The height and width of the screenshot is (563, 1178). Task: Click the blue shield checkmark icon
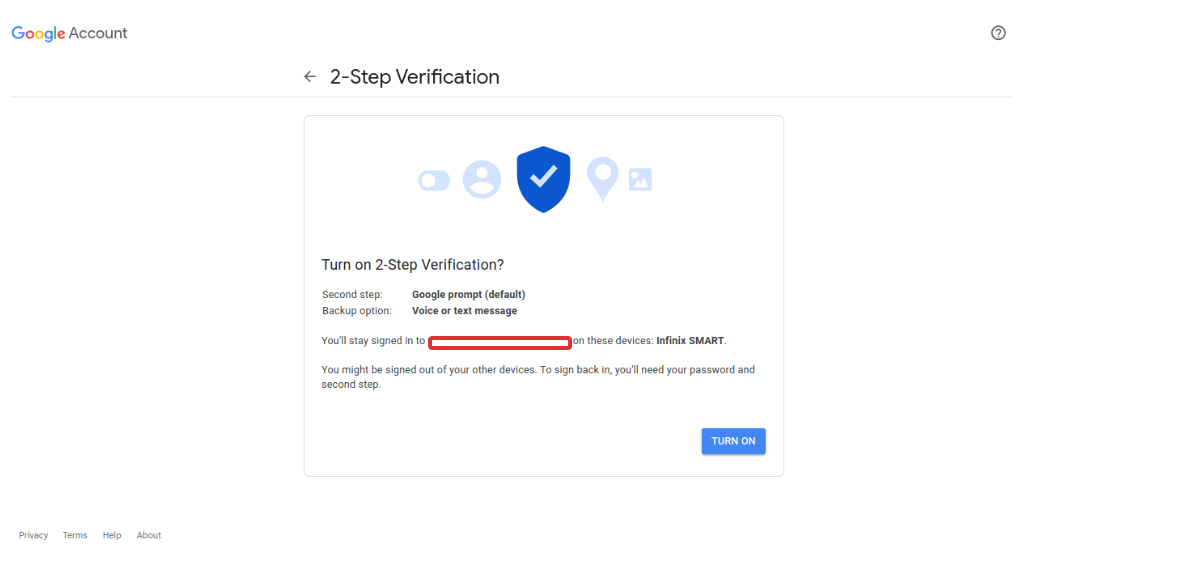point(543,179)
